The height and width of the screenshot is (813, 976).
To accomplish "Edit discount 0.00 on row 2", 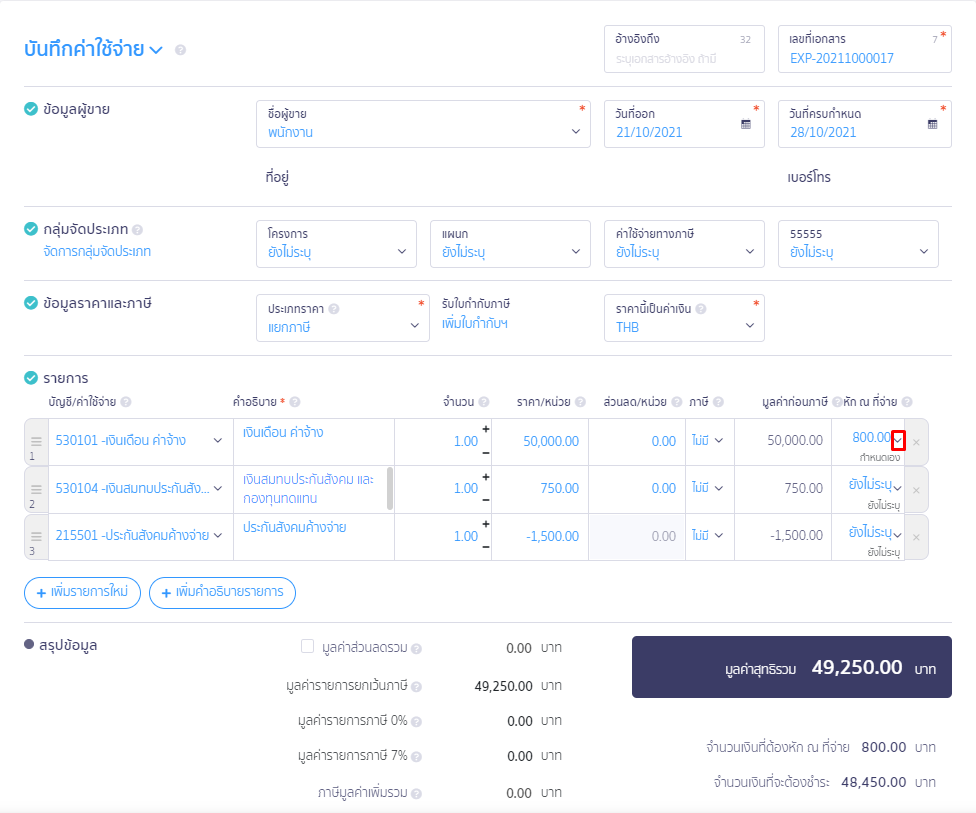I will pyautogui.click(x=637, y=489).
